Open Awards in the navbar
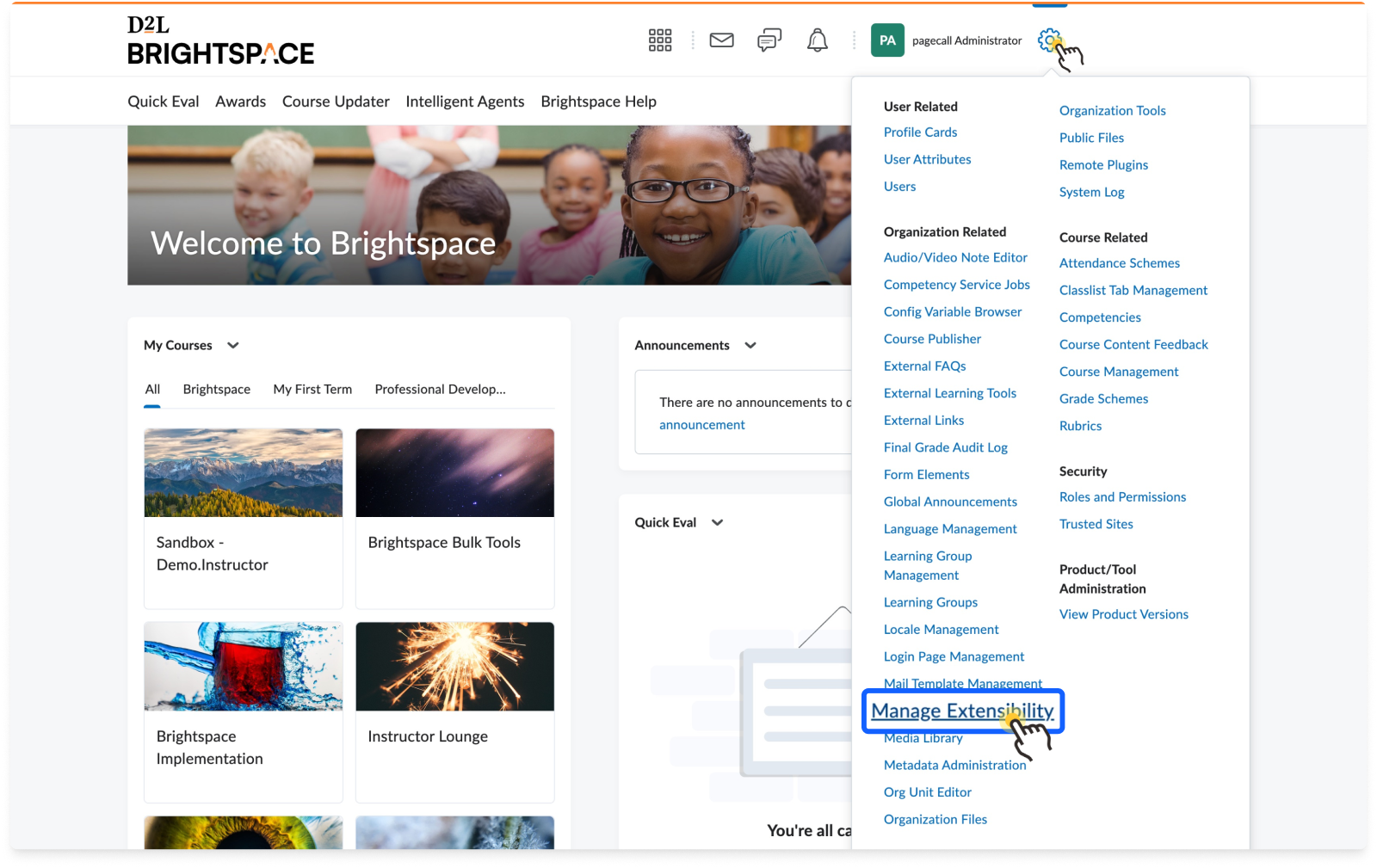 point(241,102)
